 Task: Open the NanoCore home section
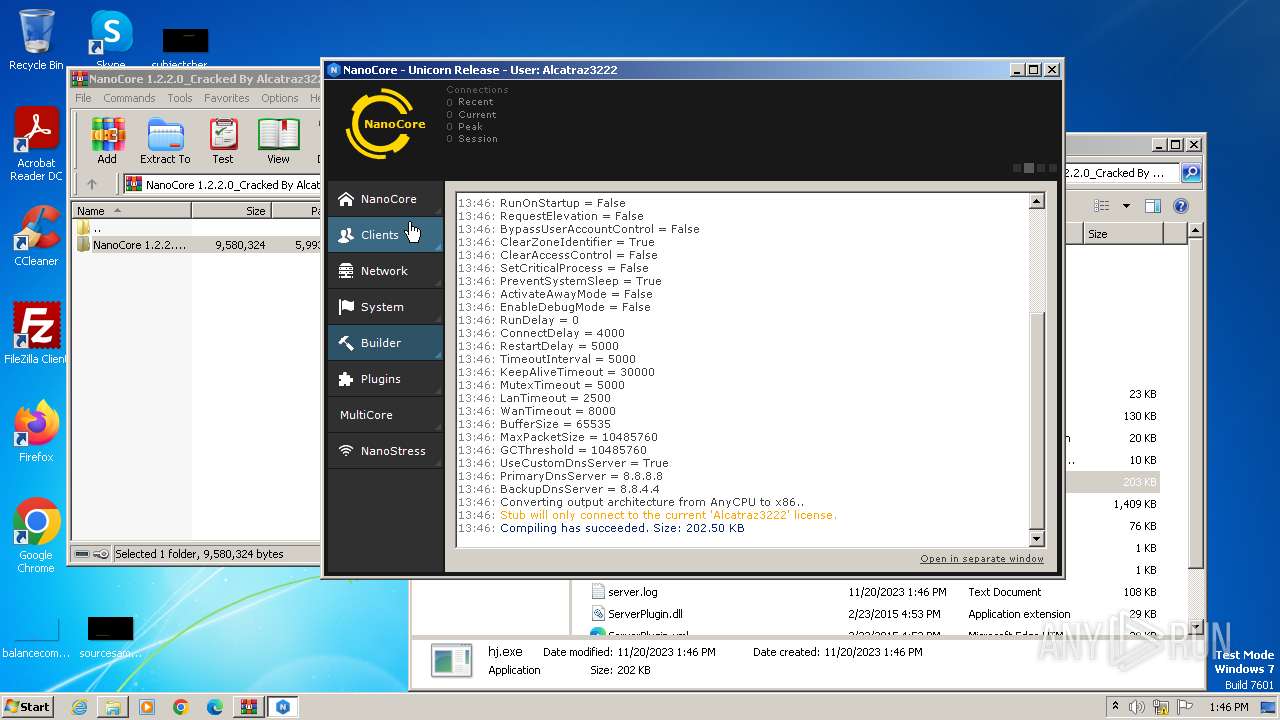pos(385,199)
